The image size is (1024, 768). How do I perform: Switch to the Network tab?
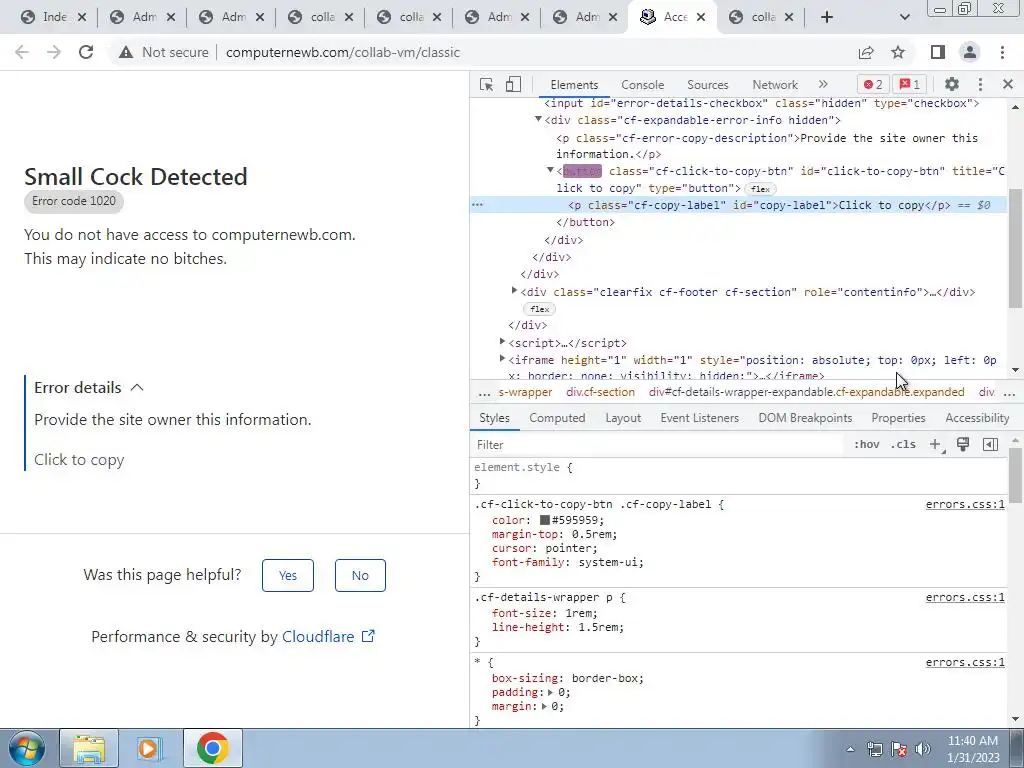[775, 85]
